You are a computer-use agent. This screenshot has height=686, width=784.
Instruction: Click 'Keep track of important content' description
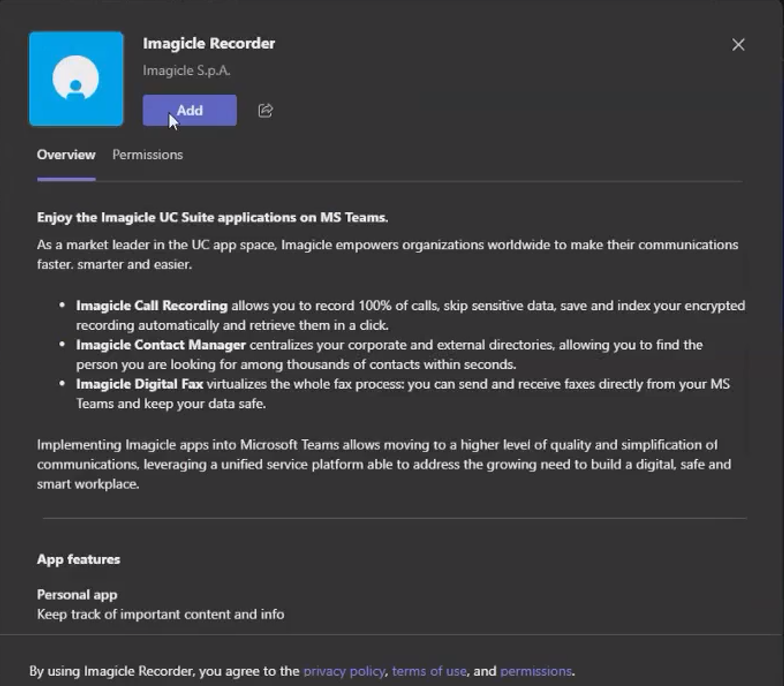(x=160, y=614)
